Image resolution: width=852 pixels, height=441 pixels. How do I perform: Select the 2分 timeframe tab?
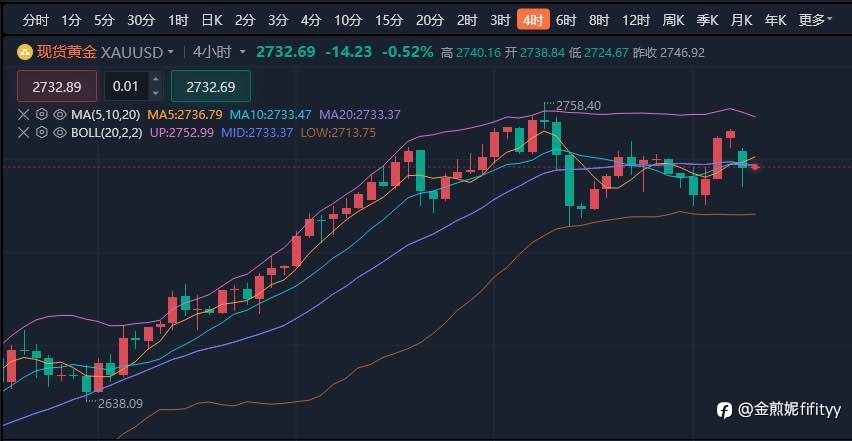pos(245,21)
